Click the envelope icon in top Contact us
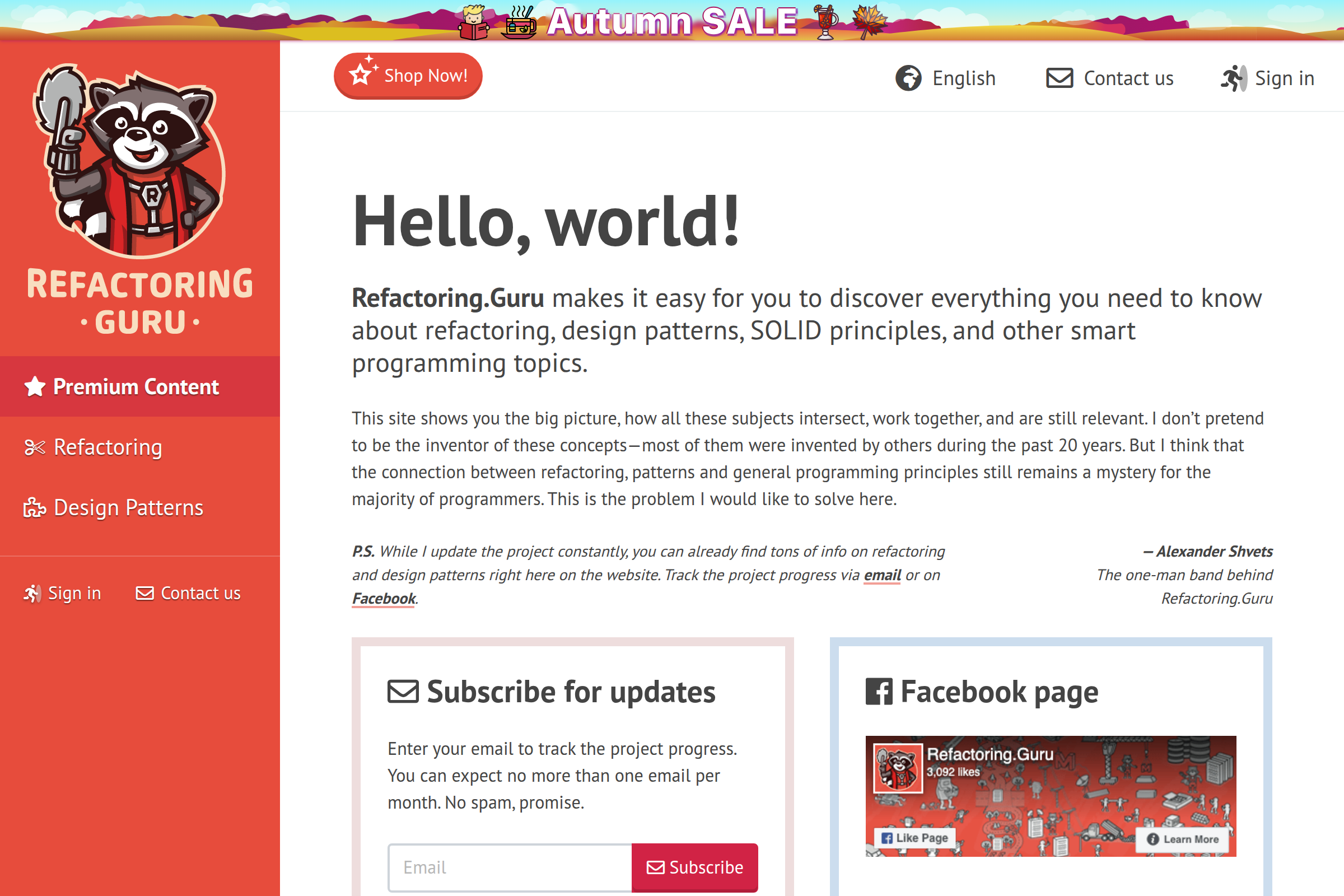This screenshot has height=896, width=1344. (x=1060, y=78)
